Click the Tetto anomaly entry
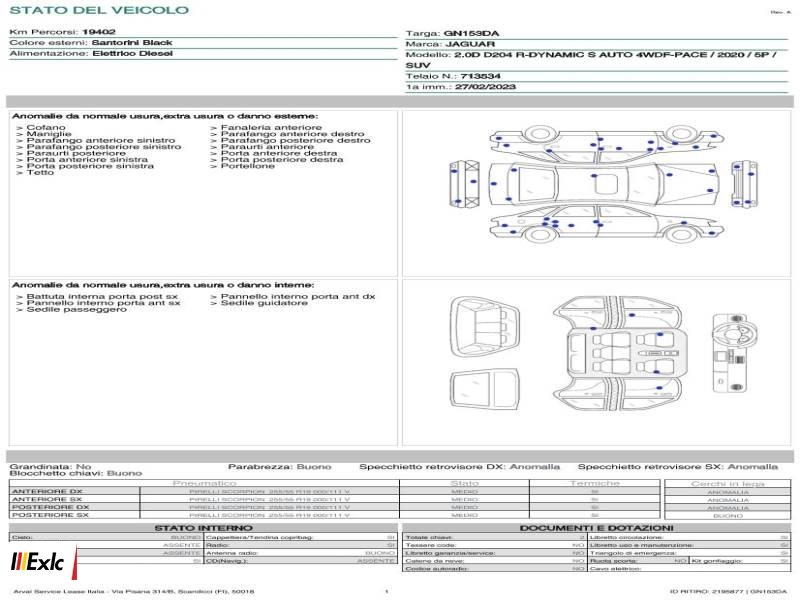The image size is (800, 600). (x=40, y=172)
